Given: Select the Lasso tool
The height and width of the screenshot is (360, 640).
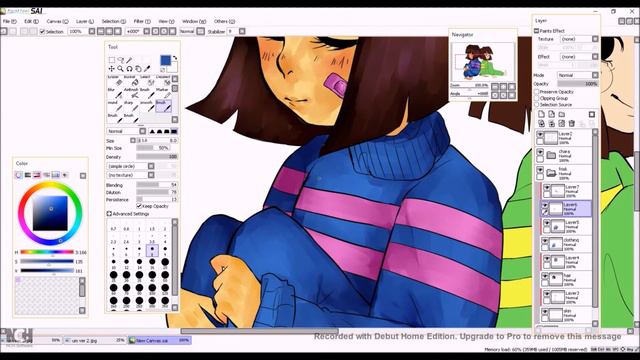Looking at the screenshot, I should tap(120, 60).
